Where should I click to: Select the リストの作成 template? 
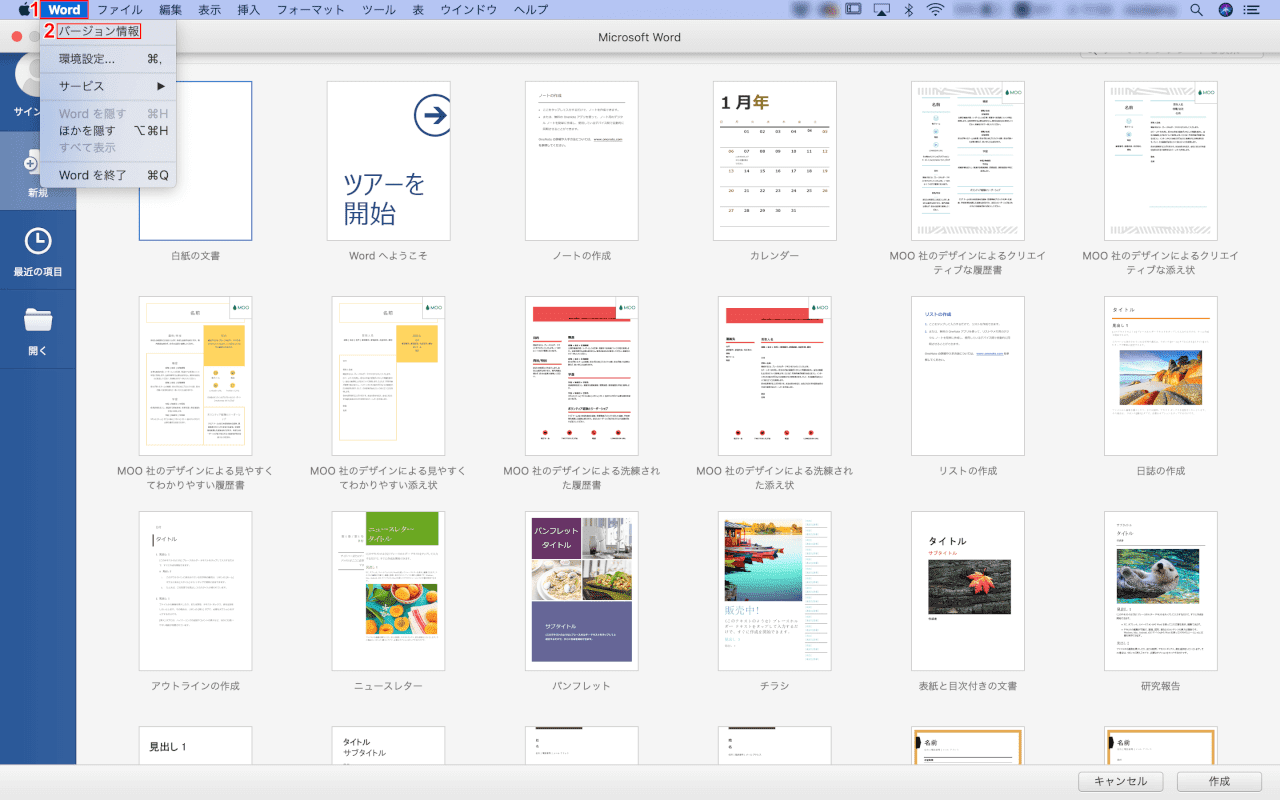coord(967,376)
